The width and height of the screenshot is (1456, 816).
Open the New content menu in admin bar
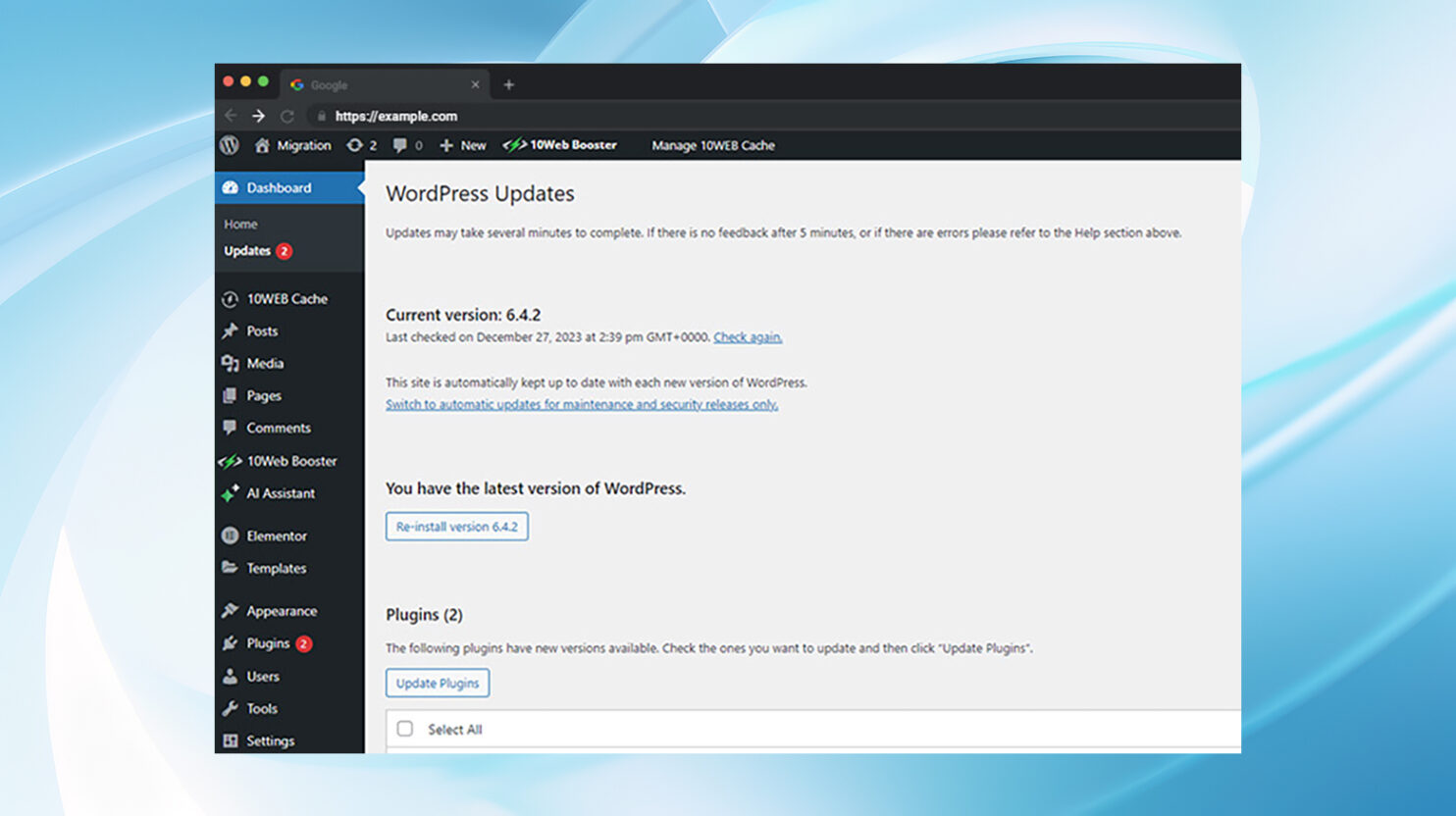[x=462, y=145]
